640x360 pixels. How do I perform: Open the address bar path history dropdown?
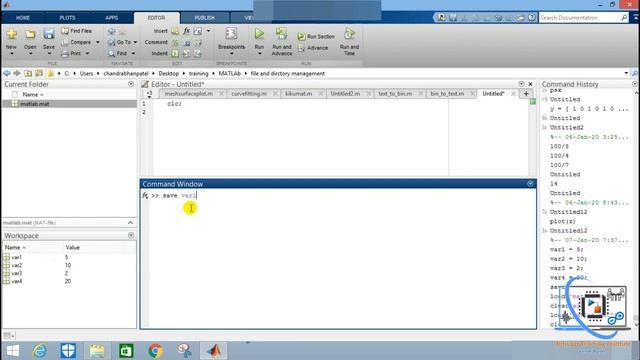[626, 73]
